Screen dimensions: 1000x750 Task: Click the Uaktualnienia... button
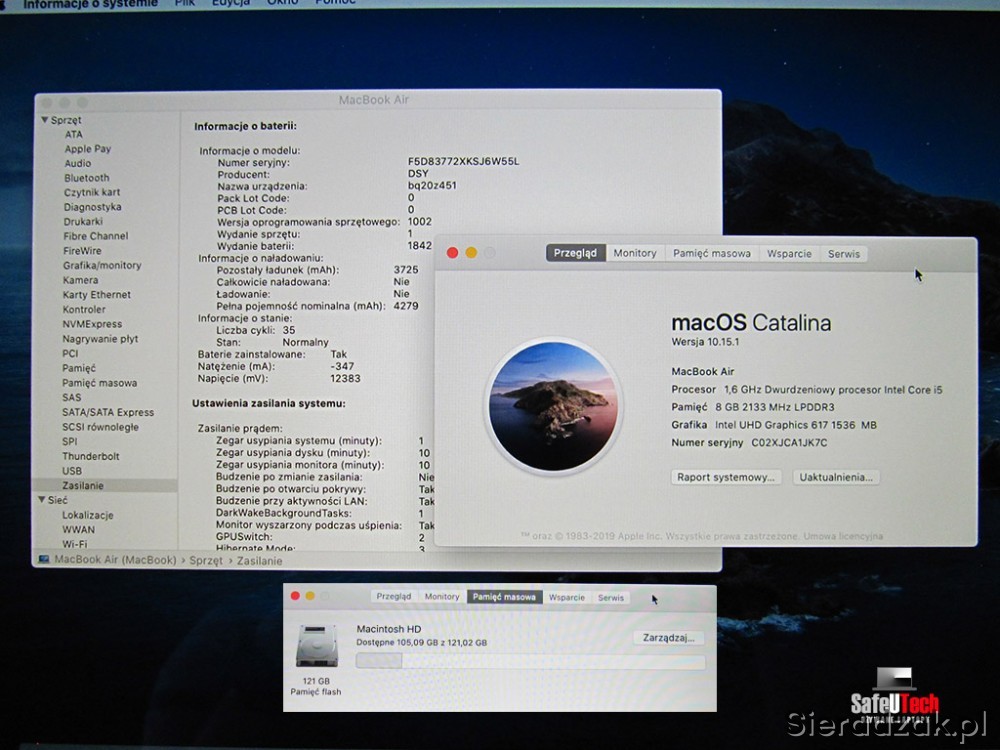836,477
